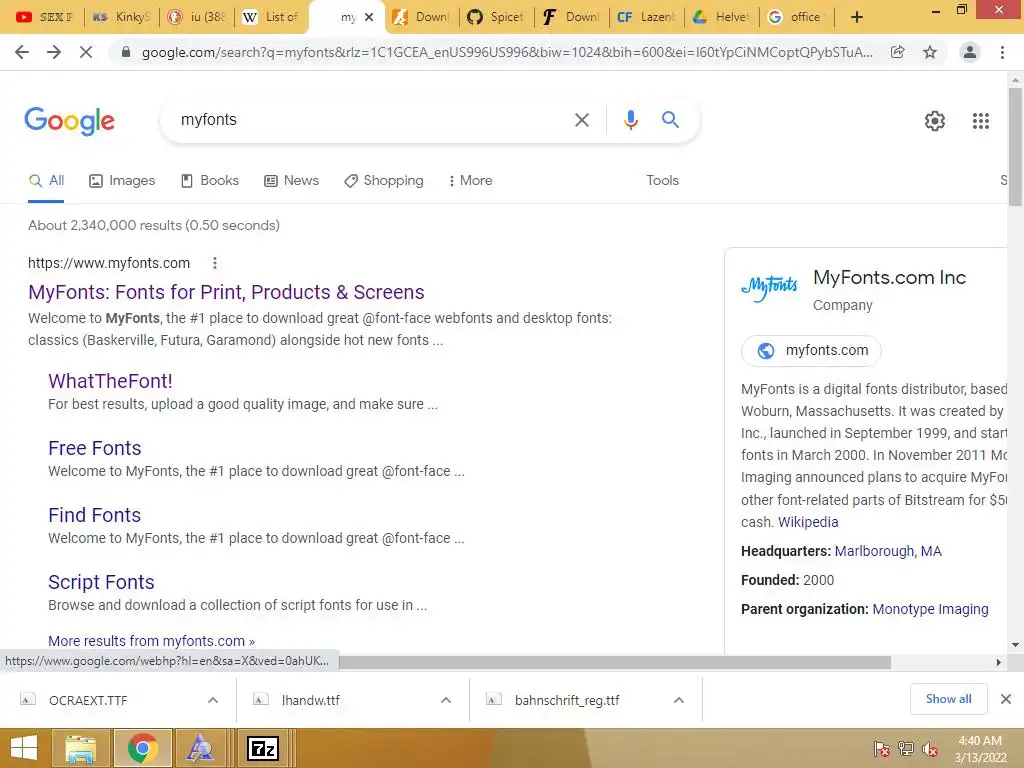1024x768 pixels.
Task: Start voice search with microphone
Action: [x=630, y=120]
